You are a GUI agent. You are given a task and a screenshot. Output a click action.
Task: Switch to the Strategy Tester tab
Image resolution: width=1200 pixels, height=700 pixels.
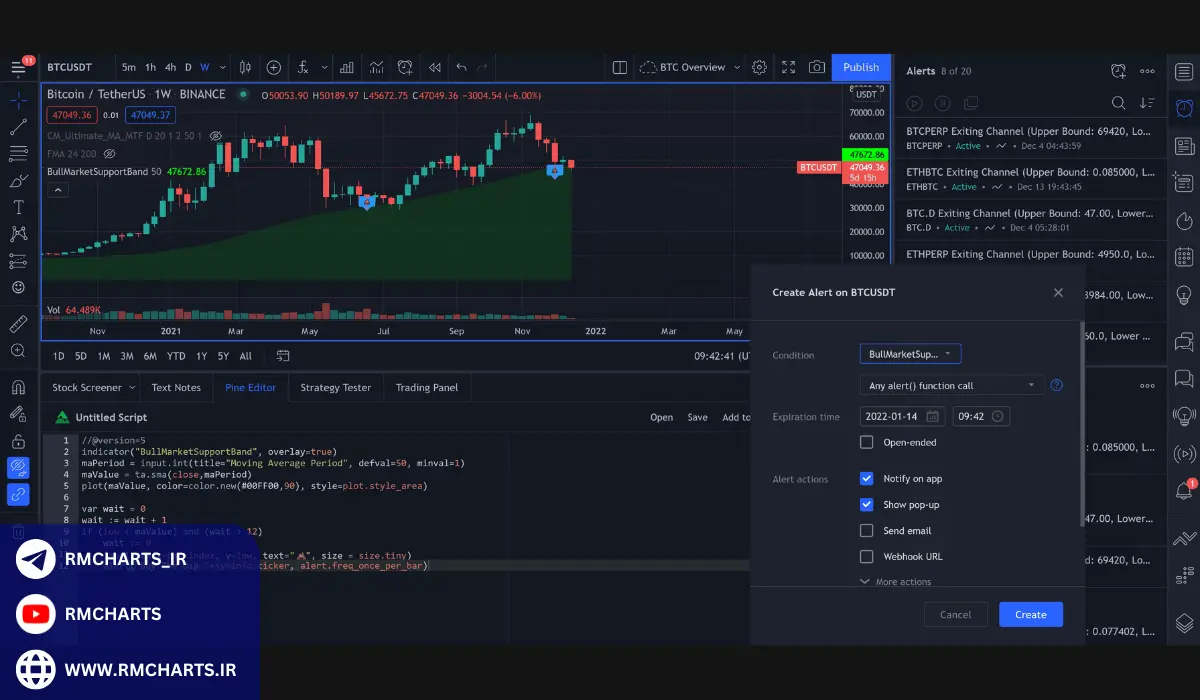pyautogui.click(x=335, y=387)
